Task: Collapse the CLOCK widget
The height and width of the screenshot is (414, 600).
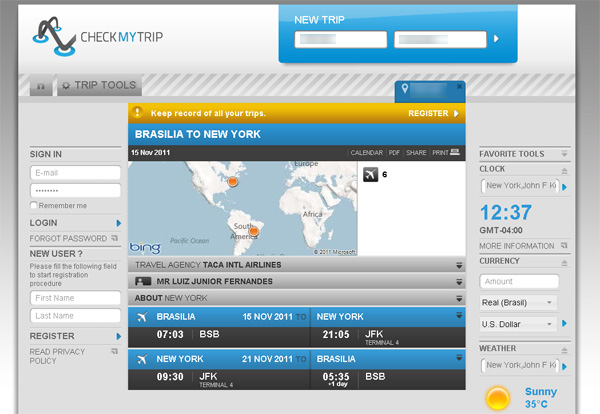Action: click(x=564, y=170)
